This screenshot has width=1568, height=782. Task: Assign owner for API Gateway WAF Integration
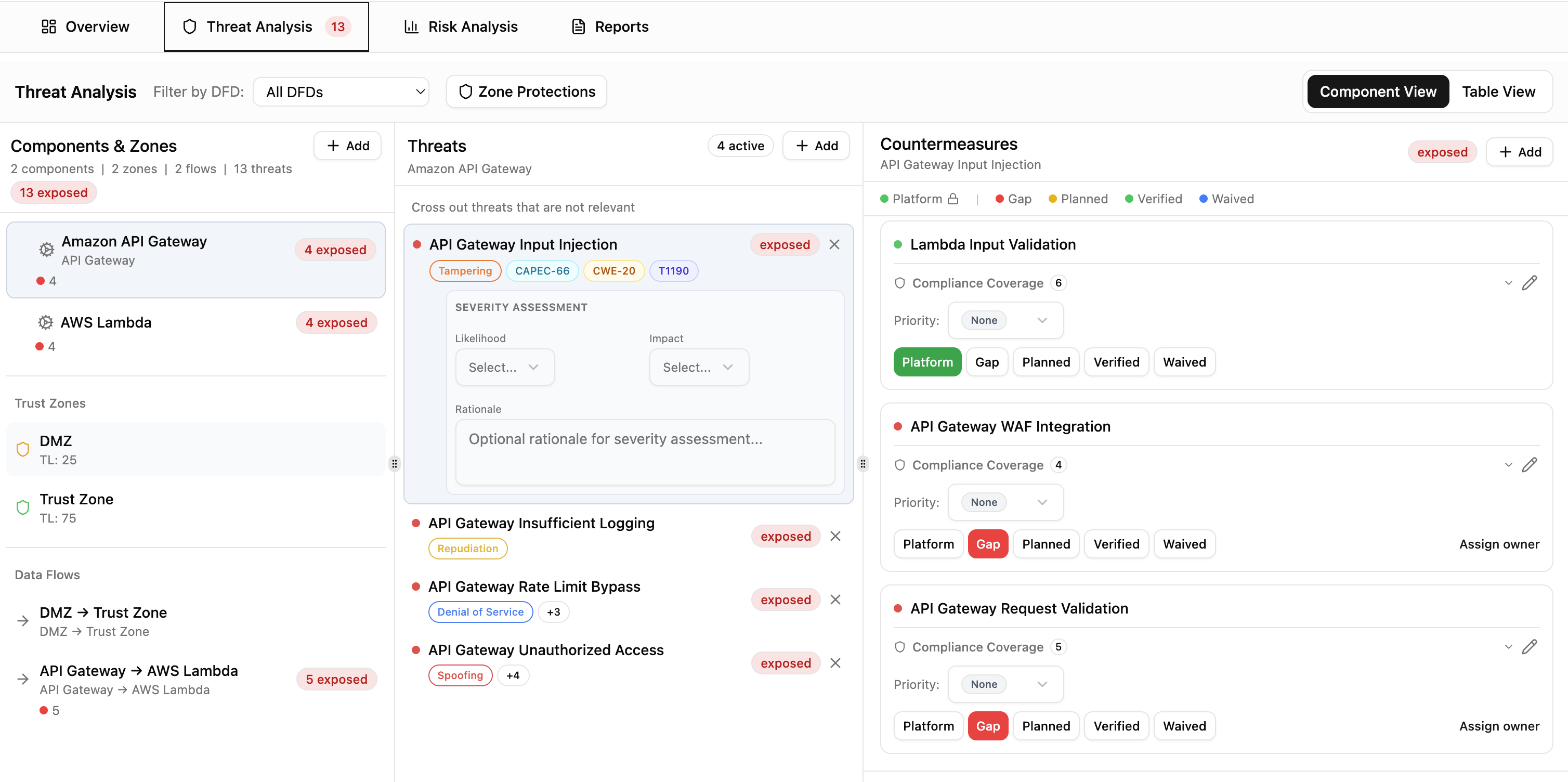[x=1499, y=543]
